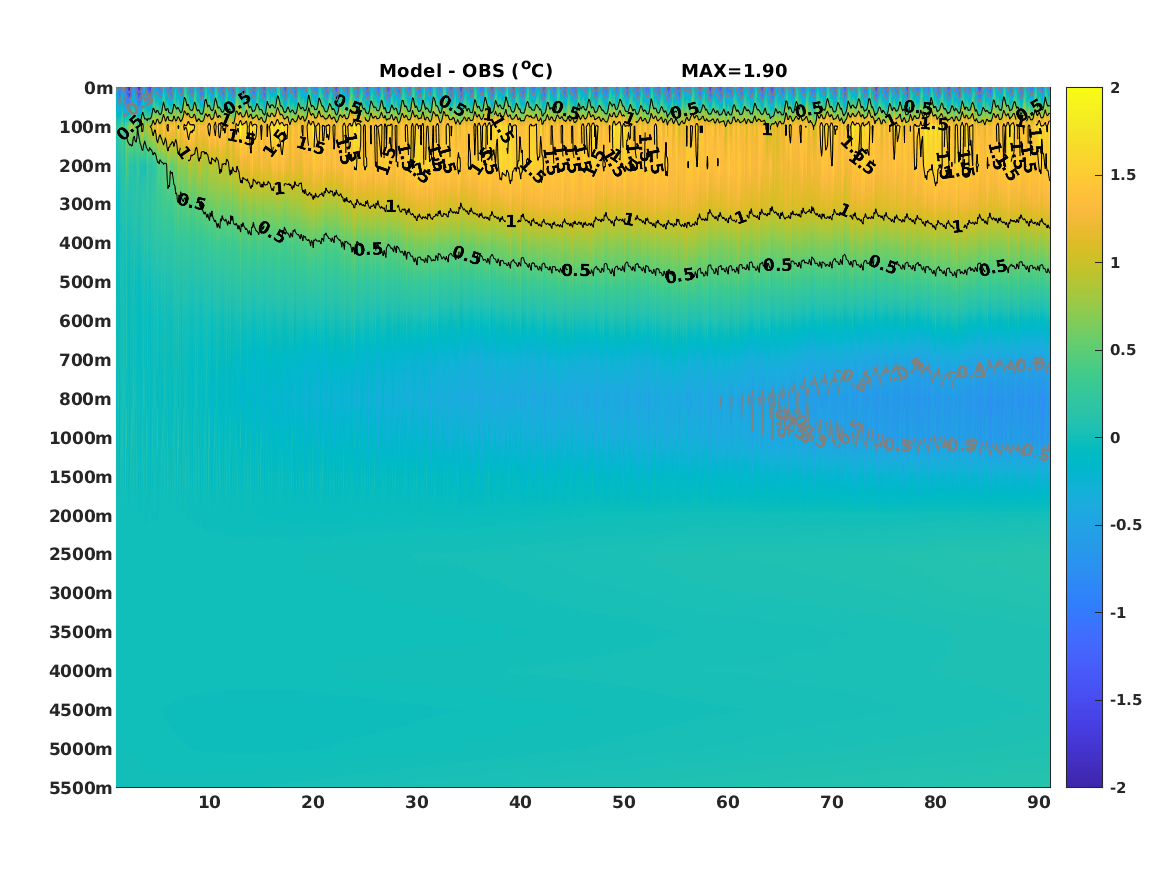Pick the "400m" depth axis label

click(86, 243)
